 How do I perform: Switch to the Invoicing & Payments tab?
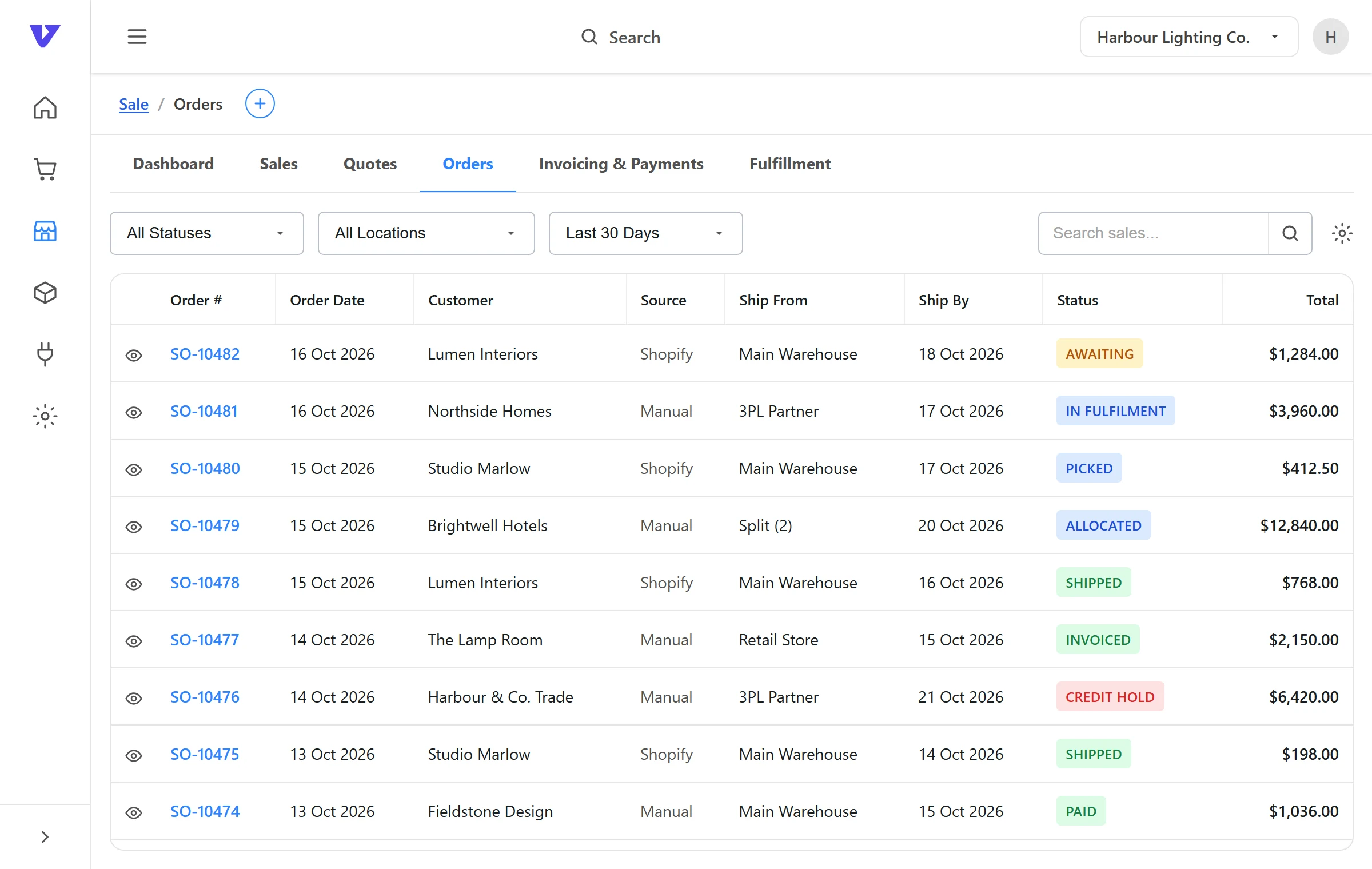pos(621,164)
